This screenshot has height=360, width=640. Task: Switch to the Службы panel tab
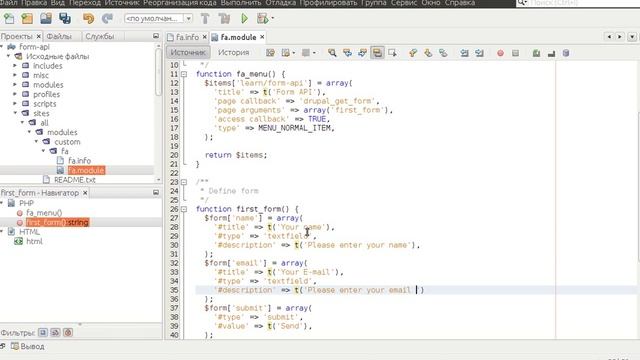click(x=100, y=36)
